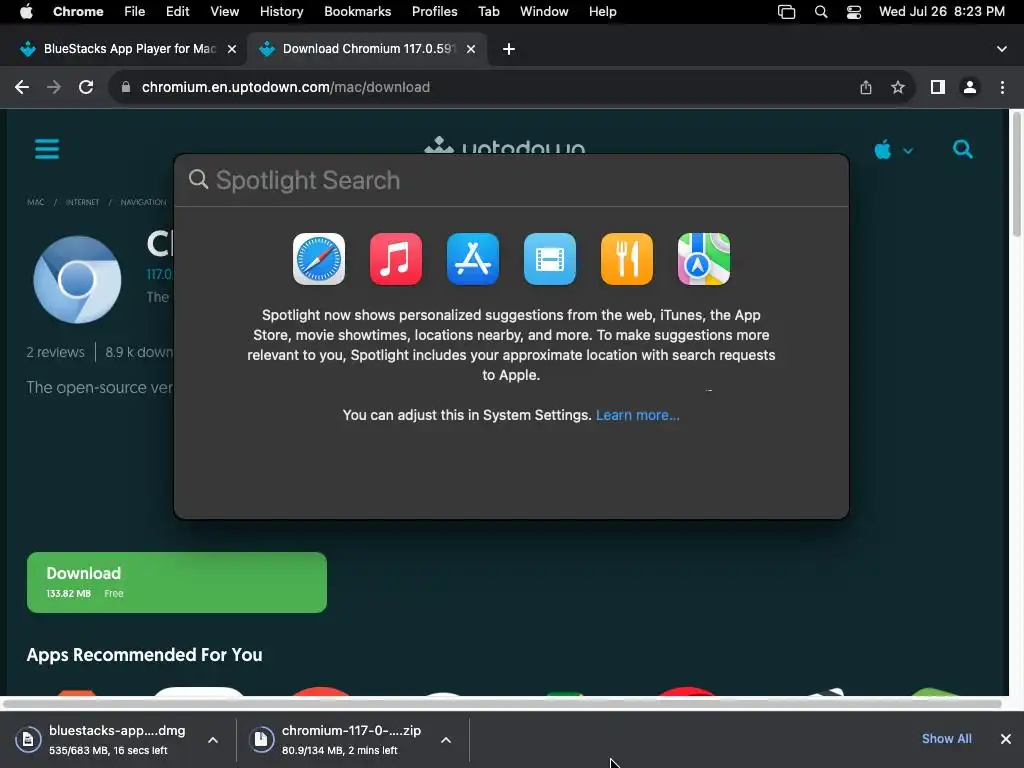Open the MAC breadcrumb link
The width and height of the screenshot is (1024, 768).
click(x=36, y=202)
